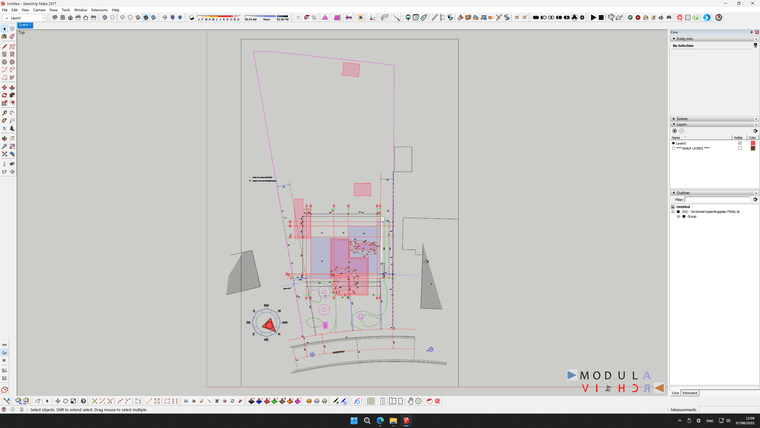Click the red Layer0 color swatch
The width and height of the screenshot is (760, 428).
coord(753,143)
